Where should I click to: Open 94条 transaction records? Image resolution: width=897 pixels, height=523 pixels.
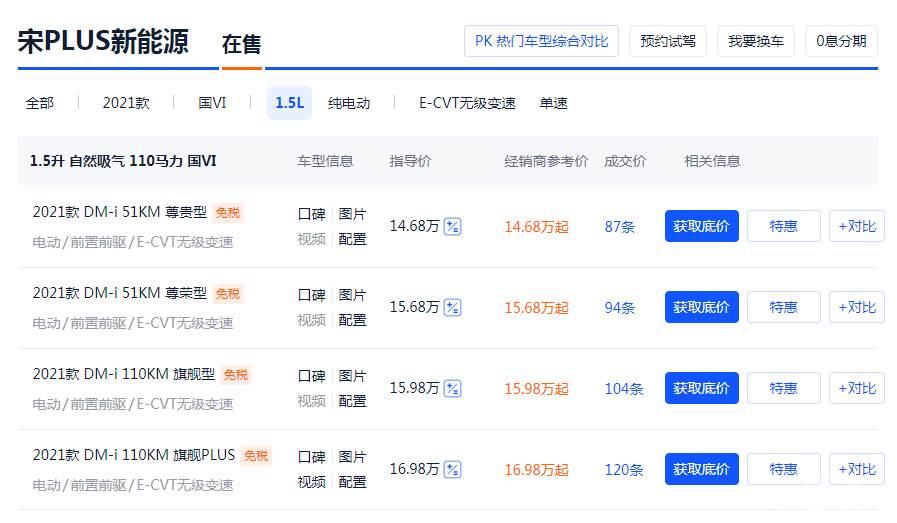coord(620,308)
